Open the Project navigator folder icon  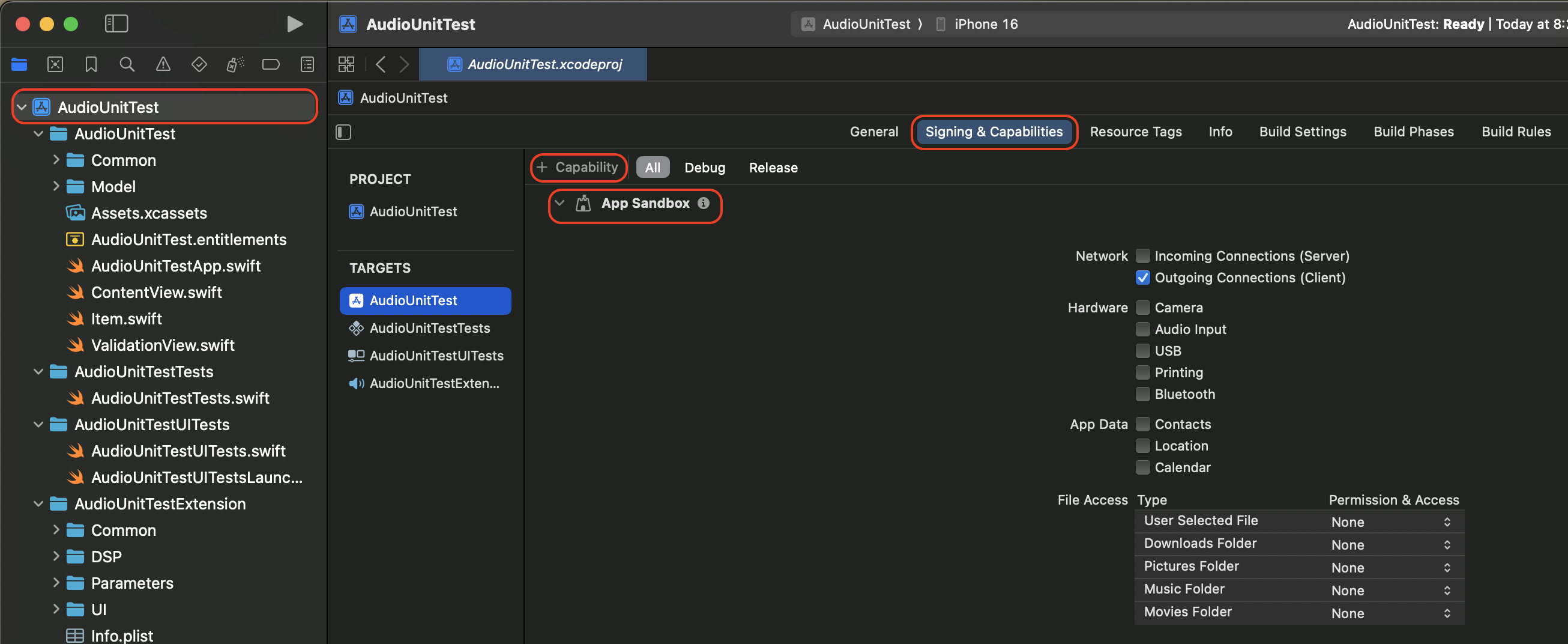click(x=19, y=64)
